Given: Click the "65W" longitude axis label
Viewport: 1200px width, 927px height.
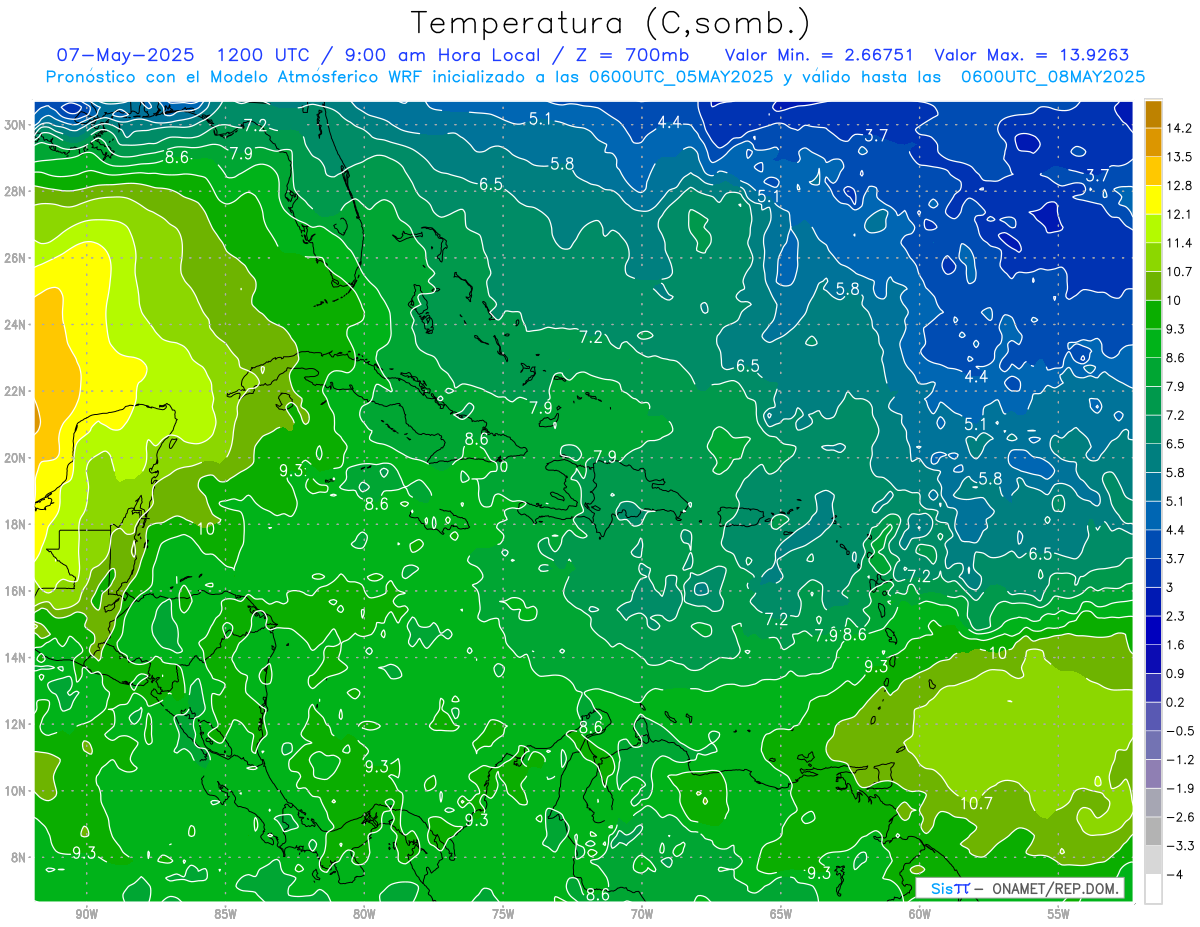Looking at the screenshot, I should [781, 914].
